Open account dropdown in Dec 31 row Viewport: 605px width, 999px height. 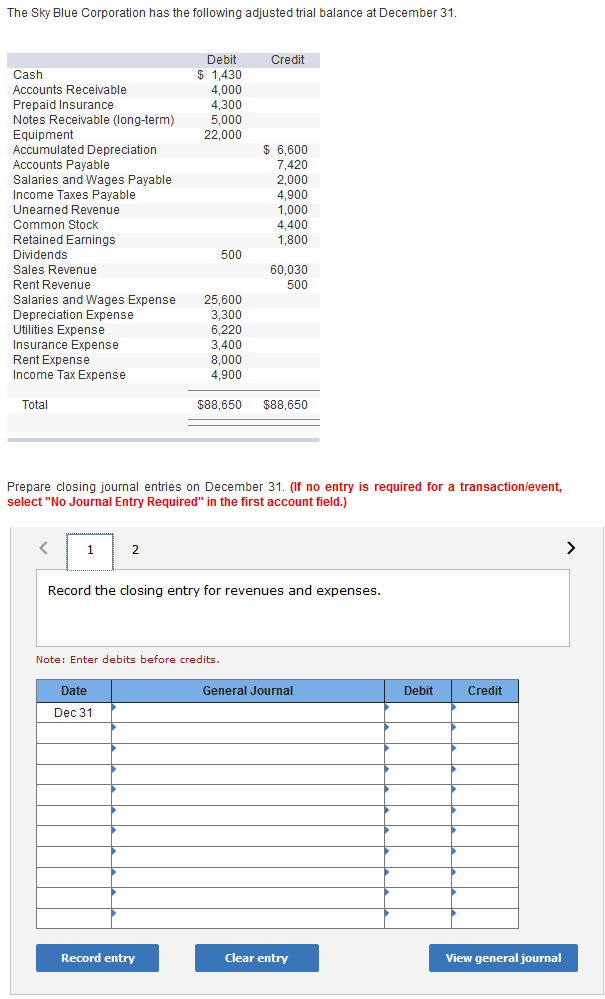point(248,712)
